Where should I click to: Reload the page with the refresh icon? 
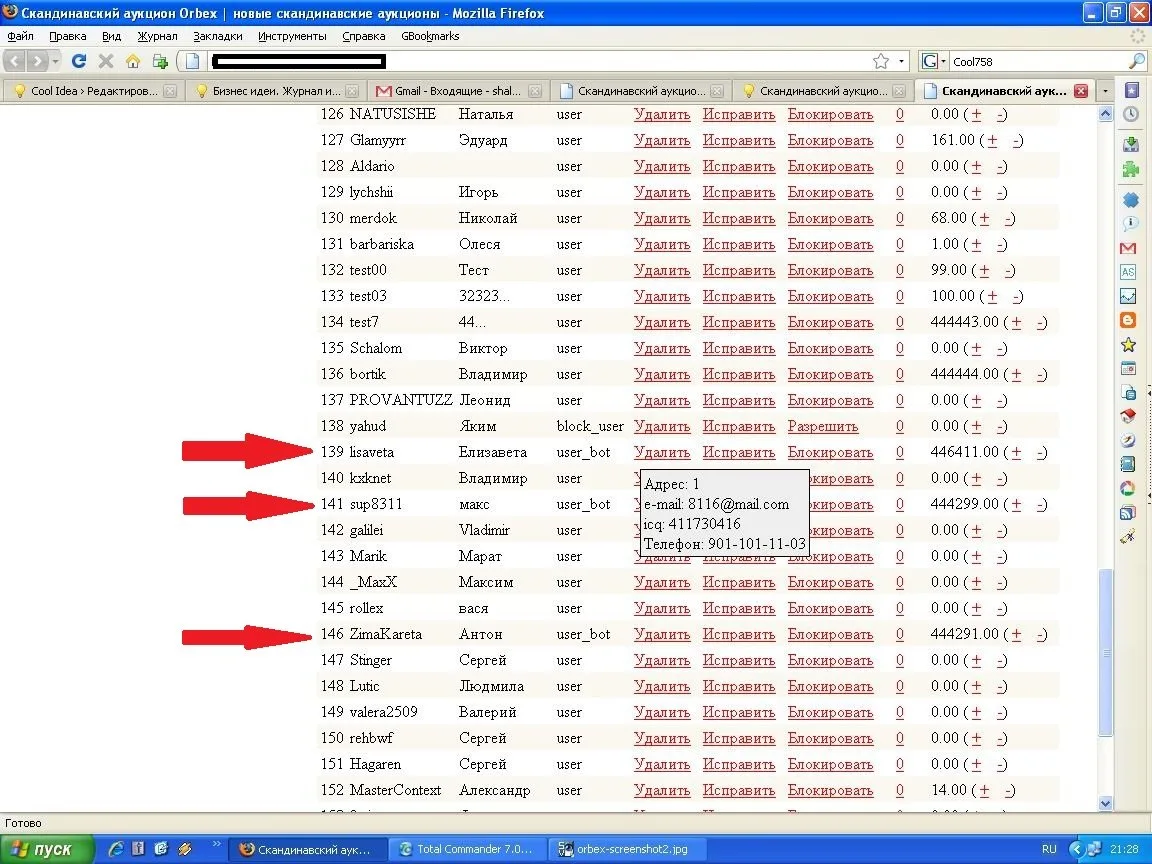pos(79,61)
